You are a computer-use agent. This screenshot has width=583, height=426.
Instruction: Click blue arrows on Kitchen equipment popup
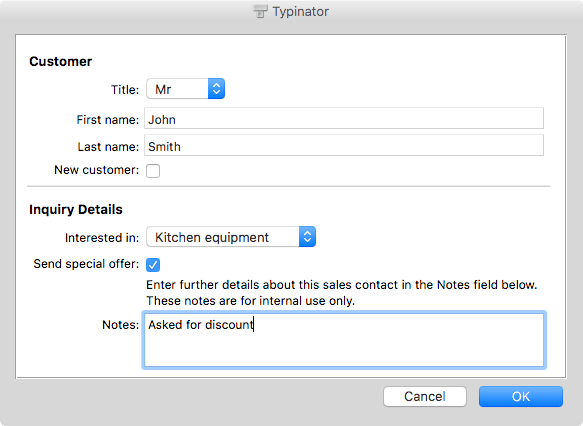click(x=307, y=237)
